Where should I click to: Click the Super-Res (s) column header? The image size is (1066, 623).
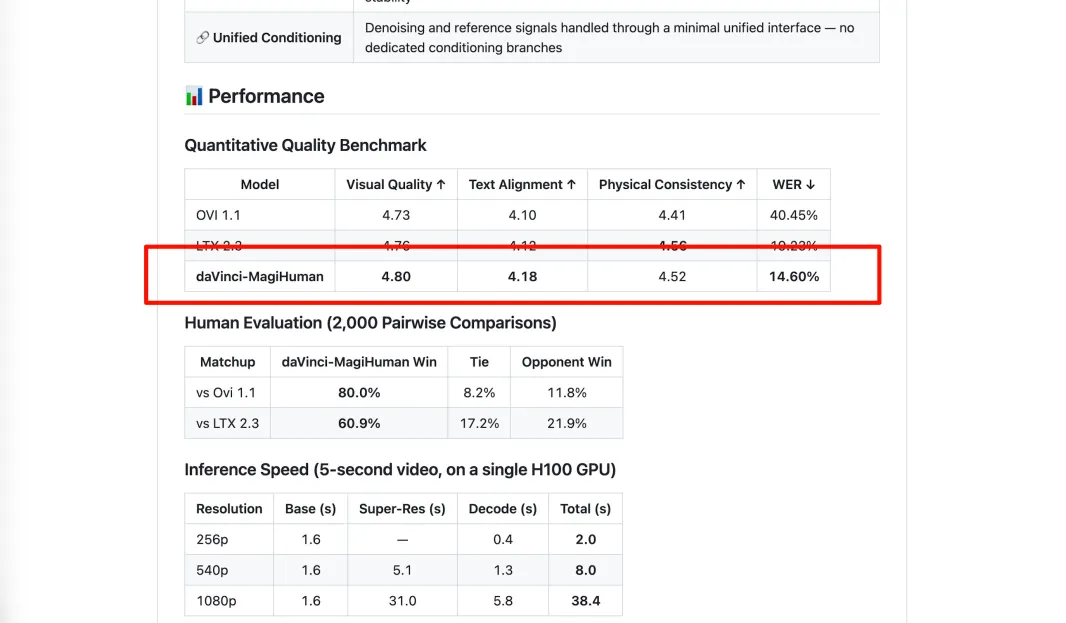(x=402, y=508)
